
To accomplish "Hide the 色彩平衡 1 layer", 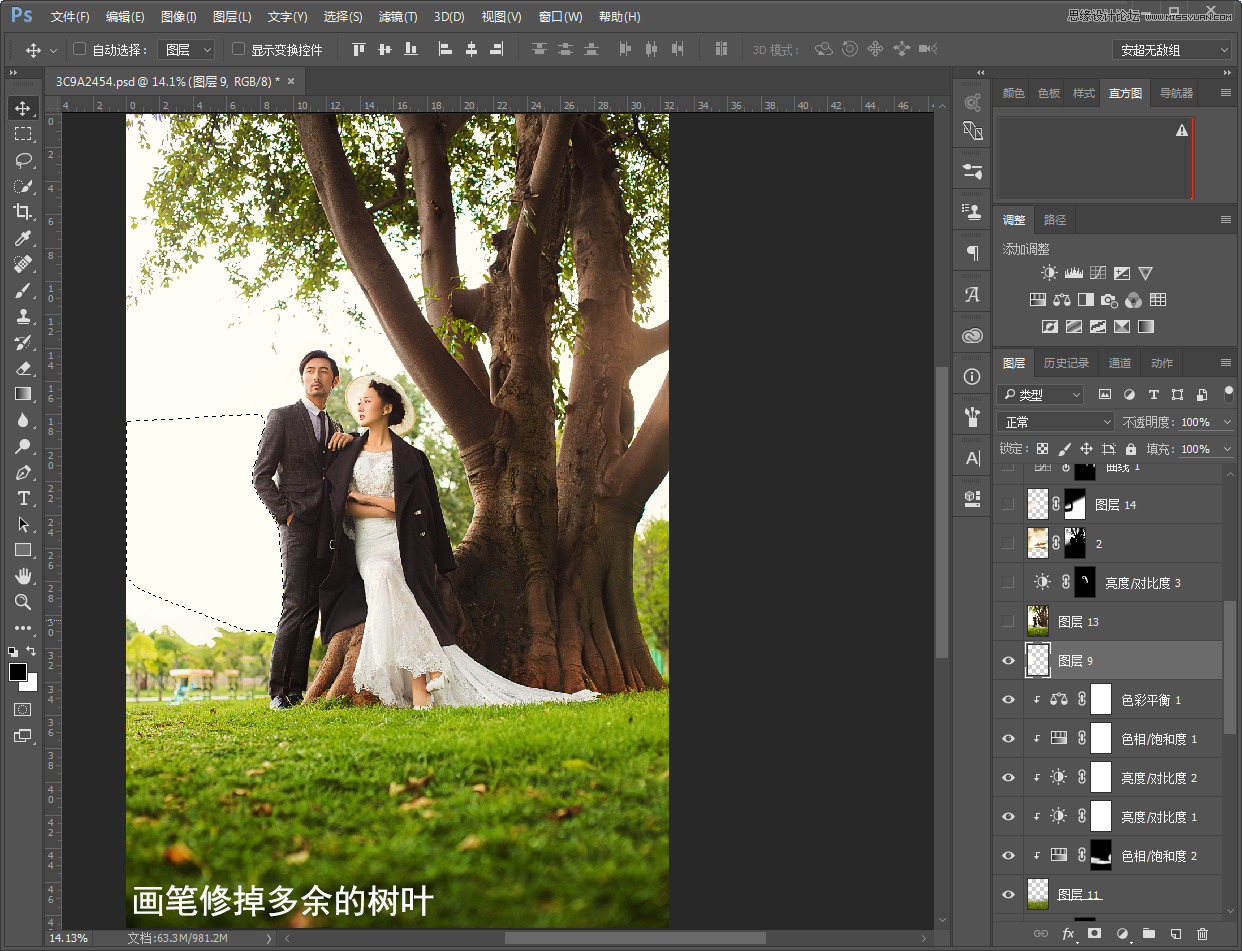I will coord(1008,700).
